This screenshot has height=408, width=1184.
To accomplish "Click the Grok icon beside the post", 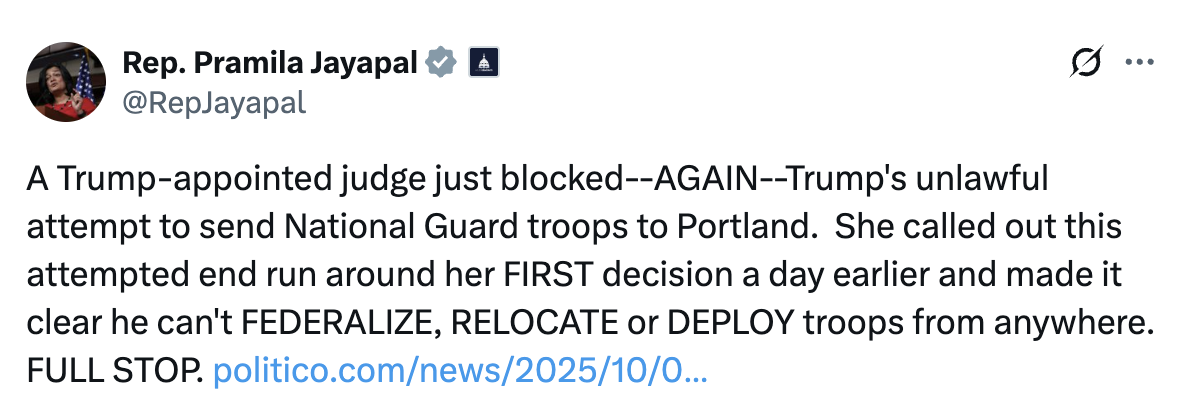I will (1086, 63).
